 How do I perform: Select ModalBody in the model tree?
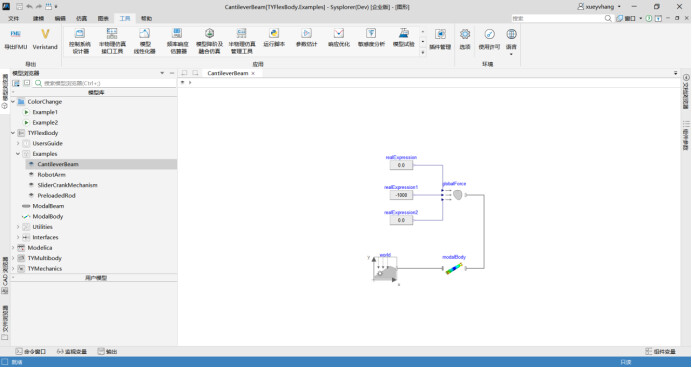click(x=48, y=217)
